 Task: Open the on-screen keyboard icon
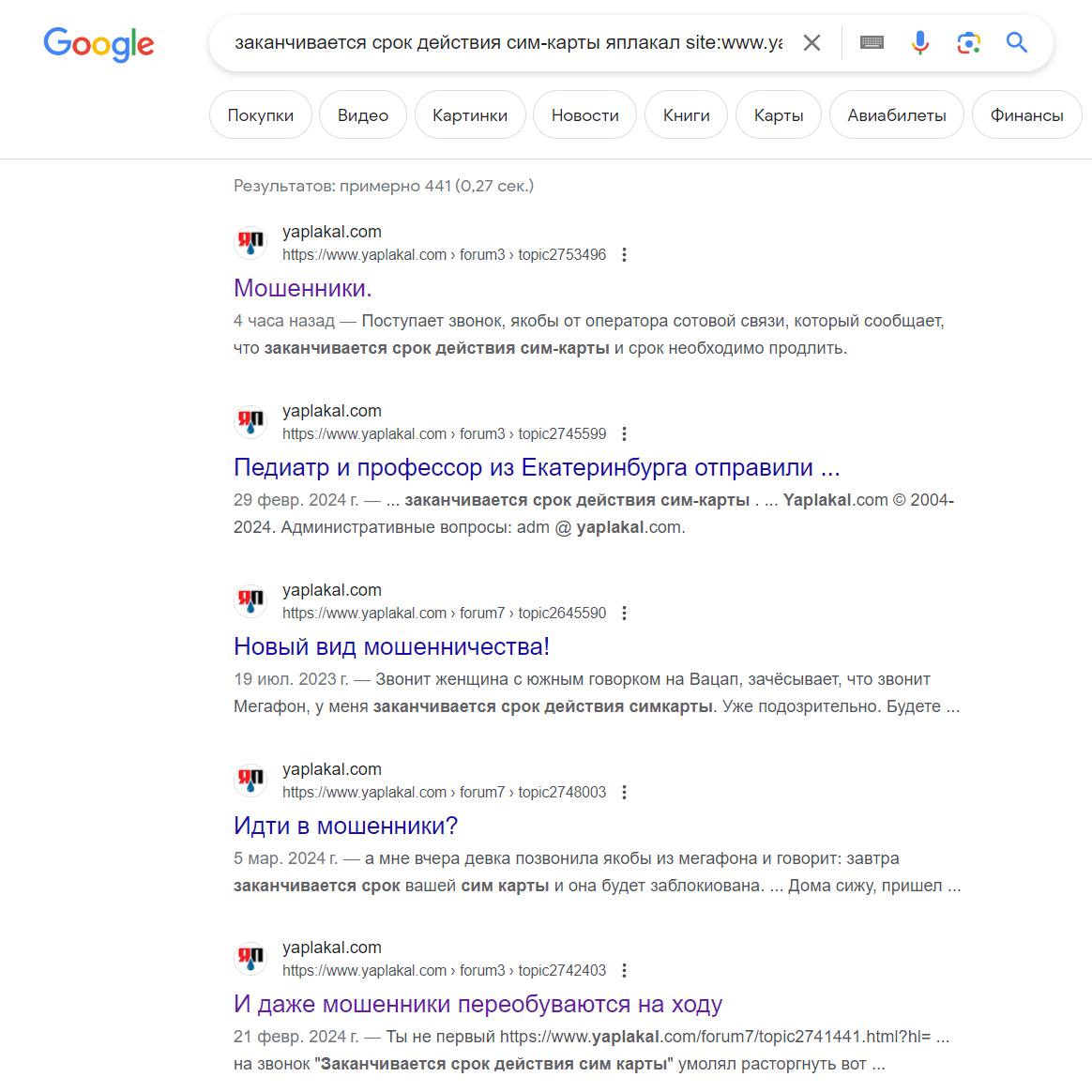click(872, 43)
